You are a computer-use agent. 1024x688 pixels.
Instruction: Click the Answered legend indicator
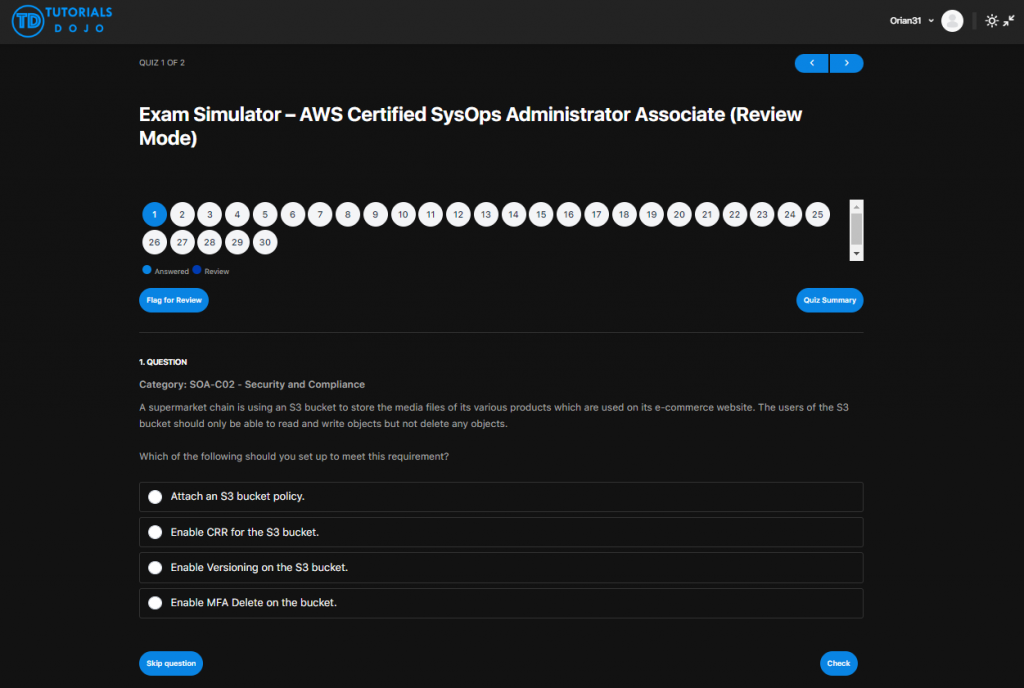(x=146, y=270)
